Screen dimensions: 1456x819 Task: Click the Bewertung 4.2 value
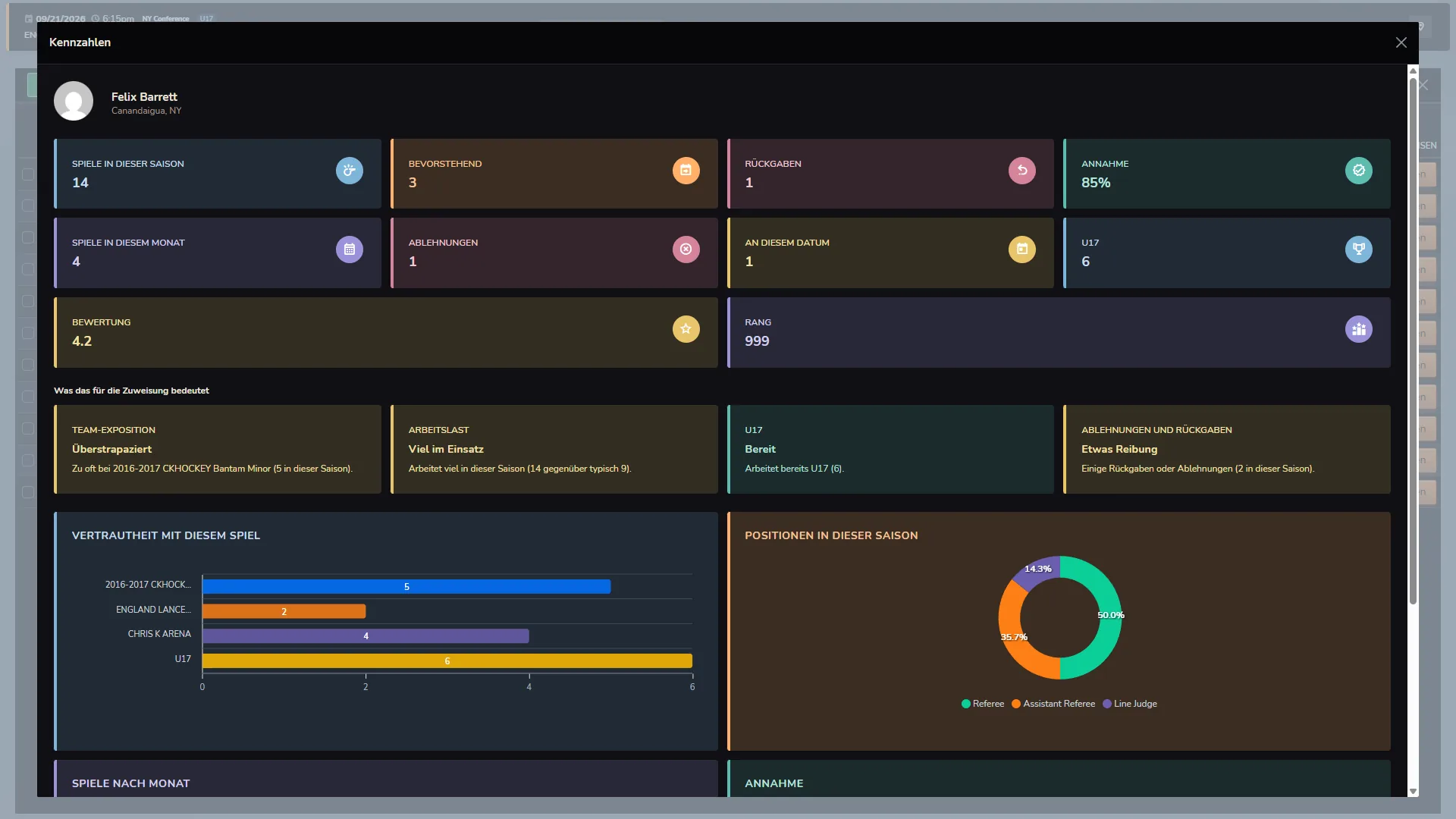(82, 341)
